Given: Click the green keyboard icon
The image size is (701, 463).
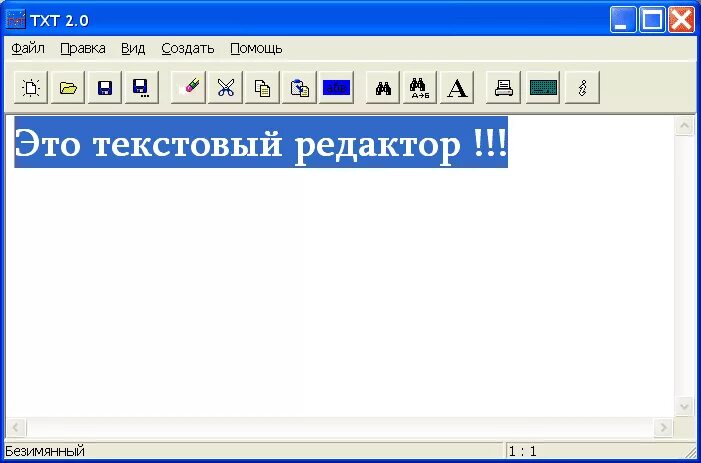Looking at the screenshot, I should coord(543,87).
